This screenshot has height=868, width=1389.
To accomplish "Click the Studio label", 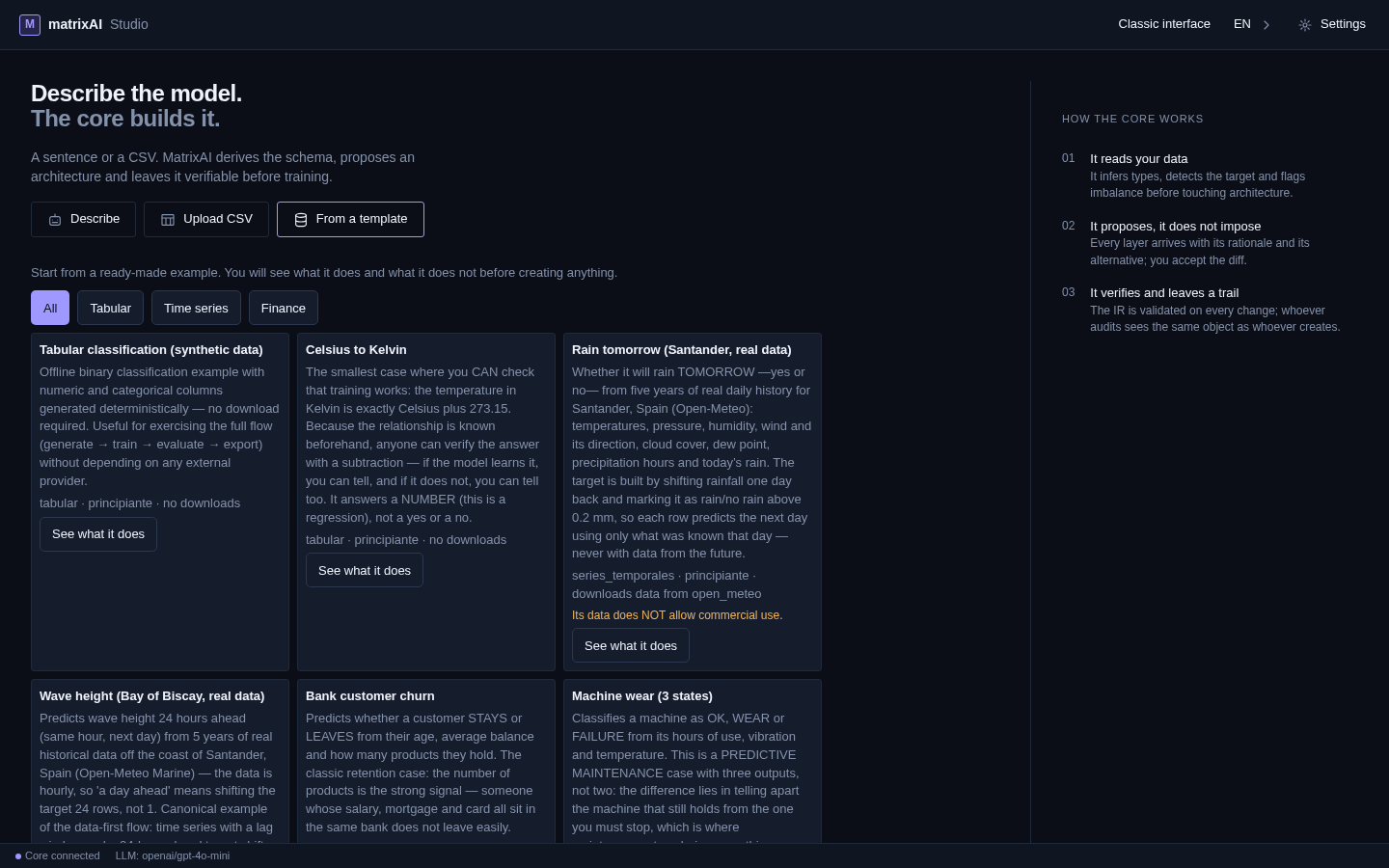I will tap(129, 24).
